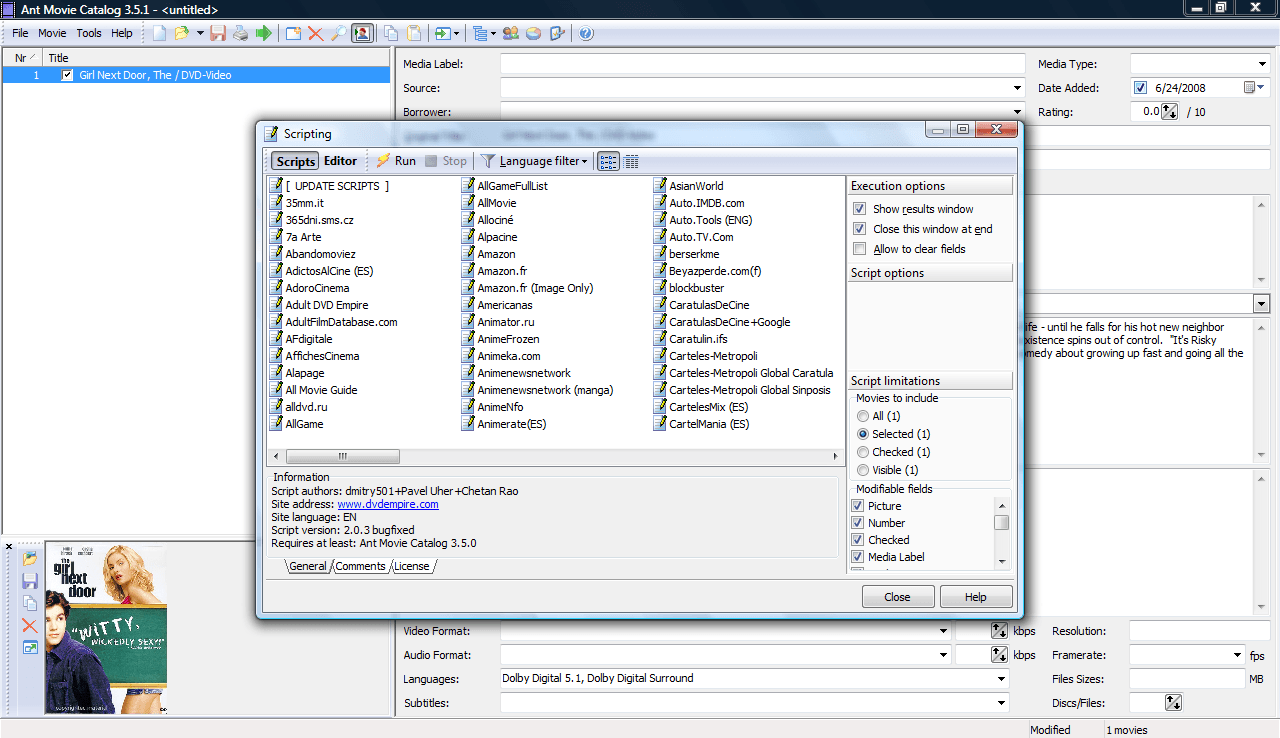
Task: Uncheck Girl Next Door movie checkbox
Action: pos(67,75)
